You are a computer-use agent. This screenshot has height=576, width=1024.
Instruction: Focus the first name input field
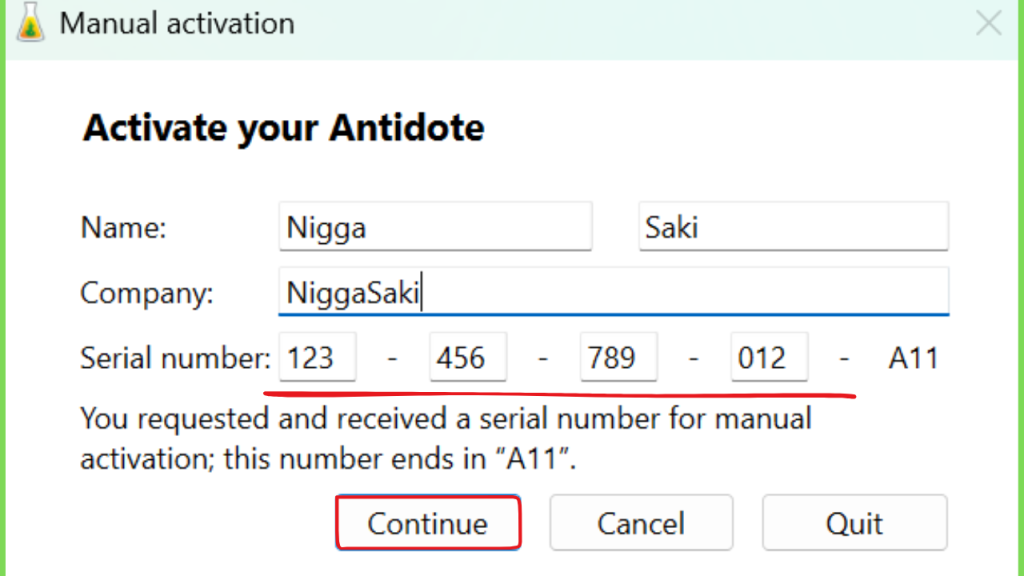(436, 227)
